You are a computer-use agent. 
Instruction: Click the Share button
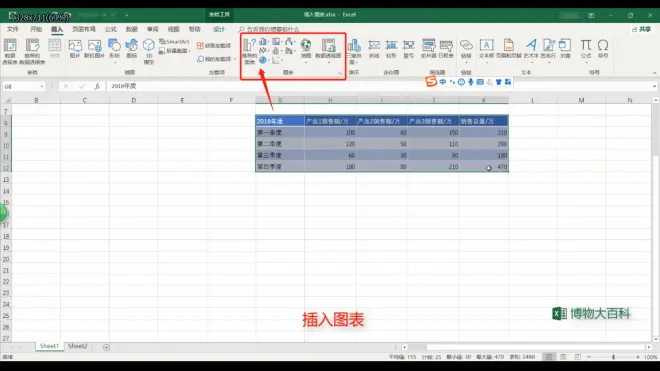click(641, 29)
